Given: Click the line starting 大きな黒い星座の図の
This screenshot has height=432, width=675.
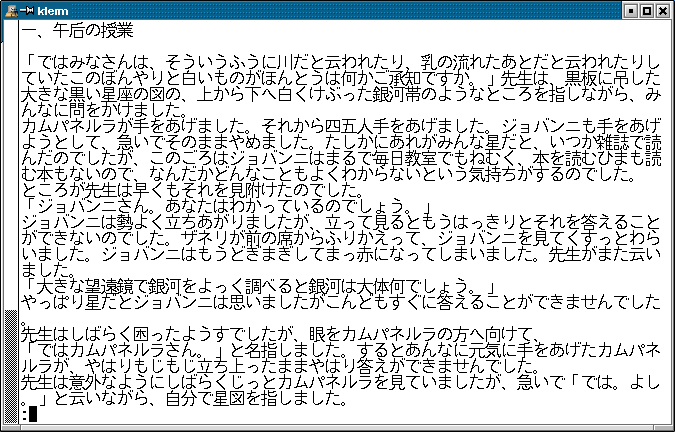Looking at the screenshot, I should pos(341,95).
